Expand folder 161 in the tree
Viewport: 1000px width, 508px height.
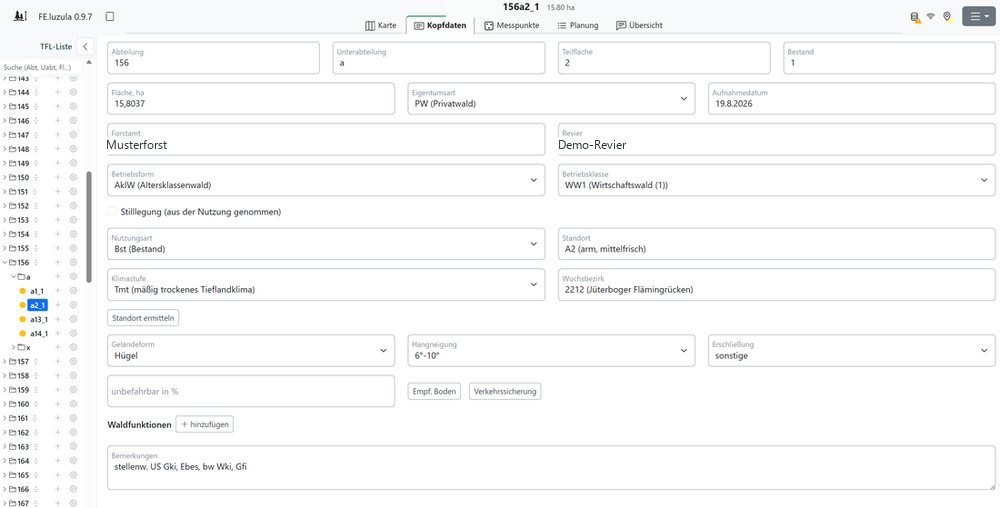click(4, 418)
